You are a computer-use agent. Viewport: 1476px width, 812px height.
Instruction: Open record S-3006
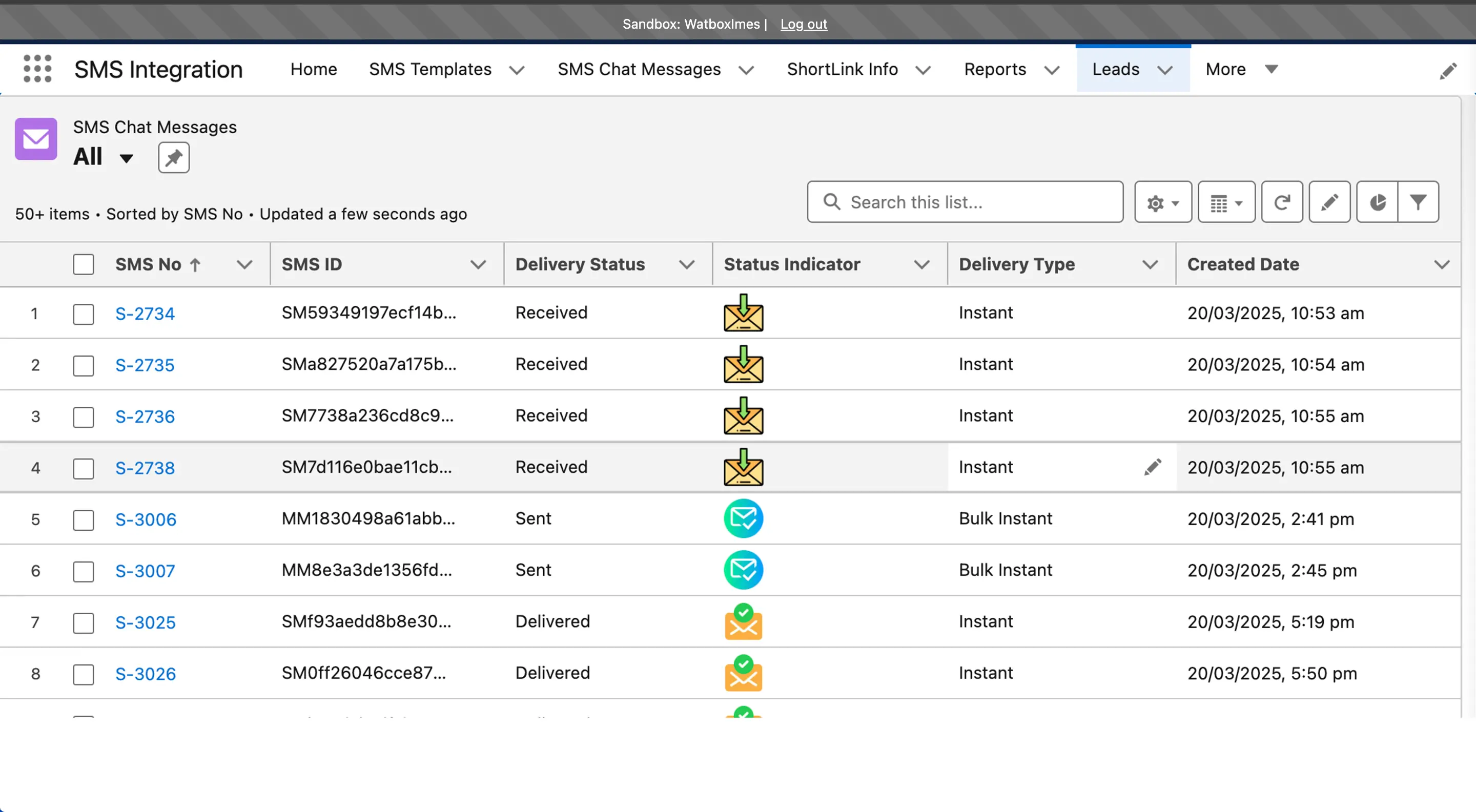point(146,520)
